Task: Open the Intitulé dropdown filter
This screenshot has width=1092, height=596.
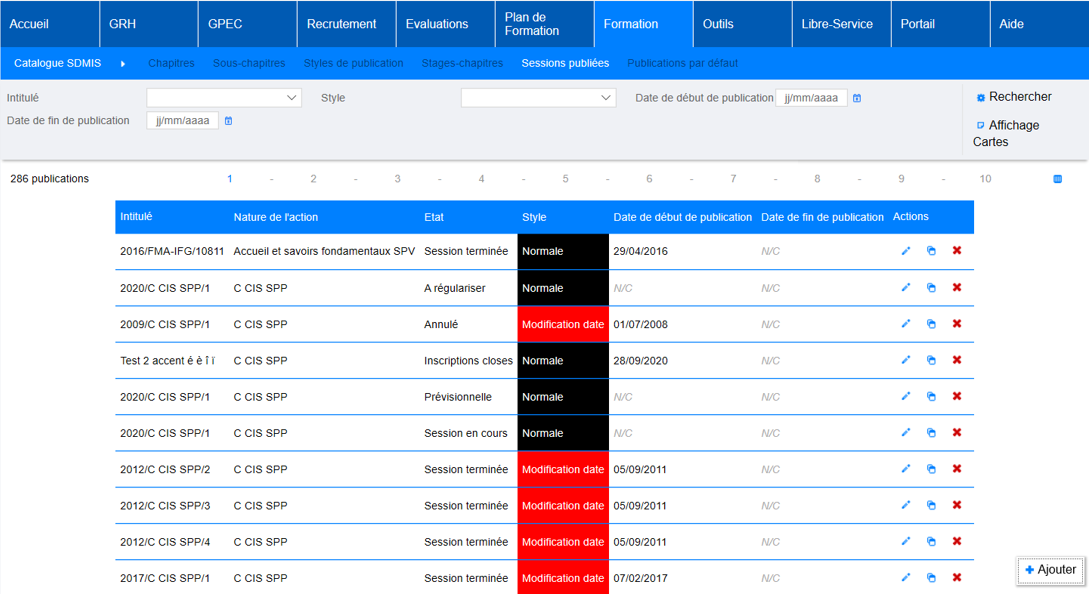Action: point(224,98)
